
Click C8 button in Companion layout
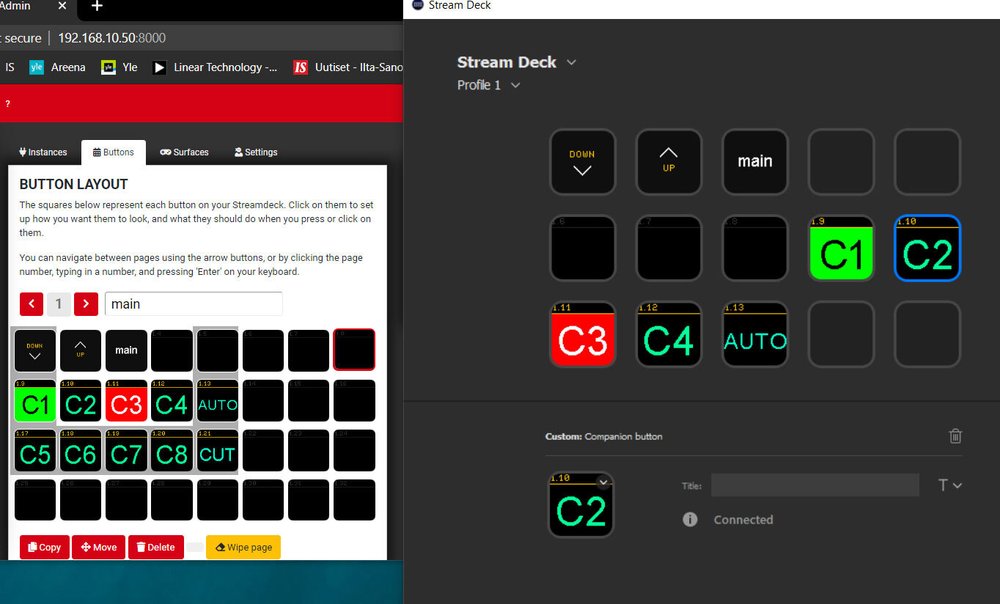coord(172,450)
